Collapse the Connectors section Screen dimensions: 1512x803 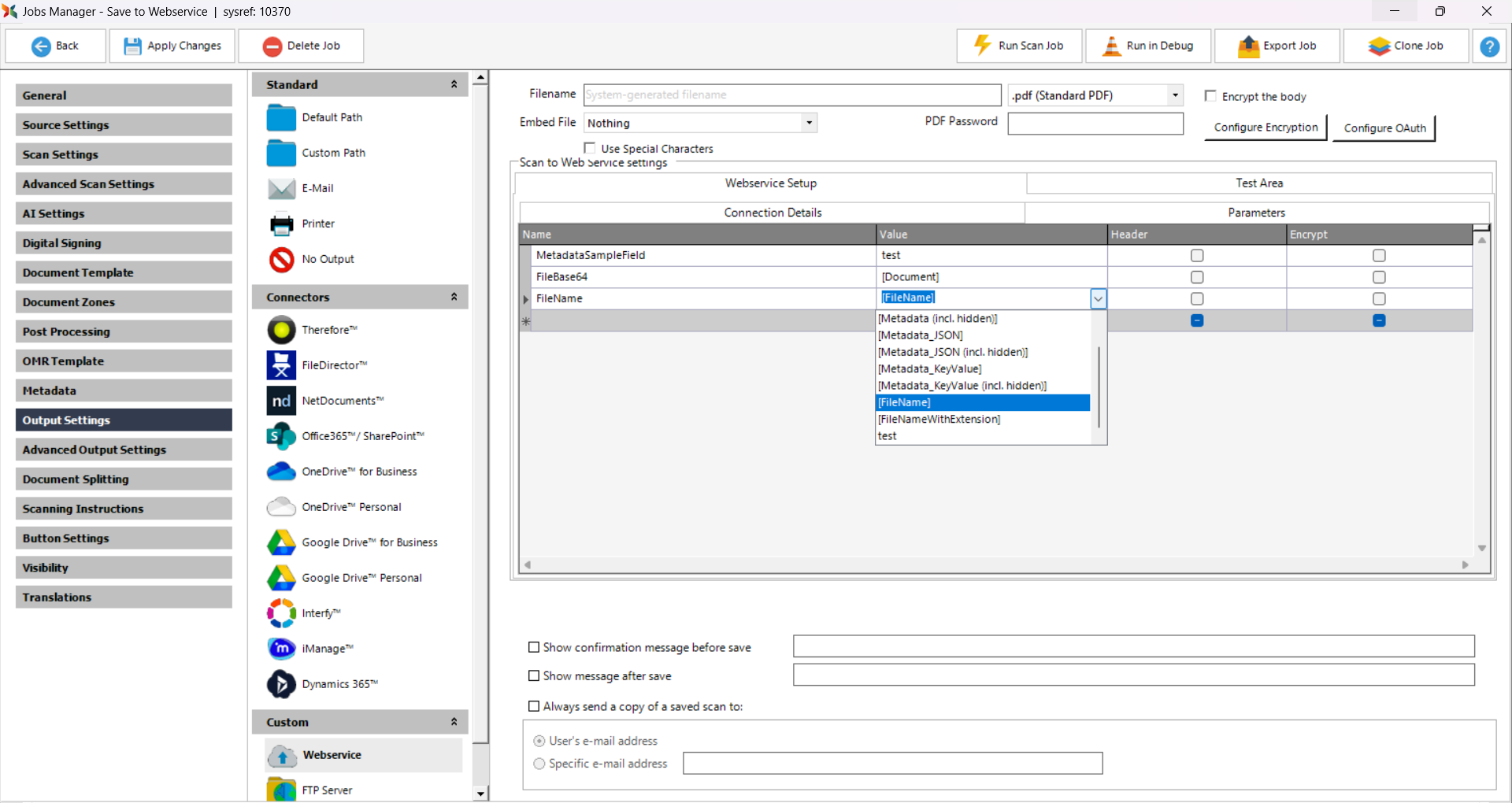tap(454, 297)
